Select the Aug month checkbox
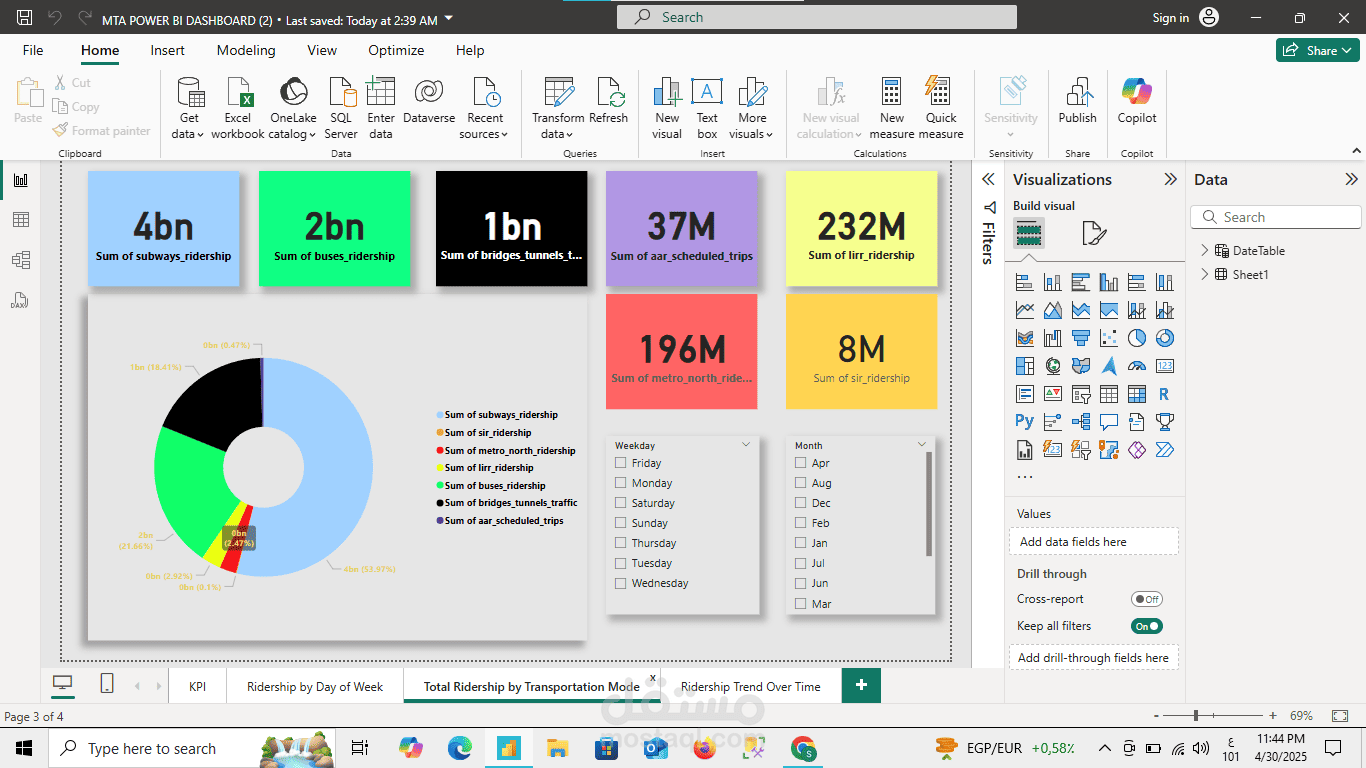This screenshot has width=1366, height=768. pyautogui.click(x=800, y=483)
